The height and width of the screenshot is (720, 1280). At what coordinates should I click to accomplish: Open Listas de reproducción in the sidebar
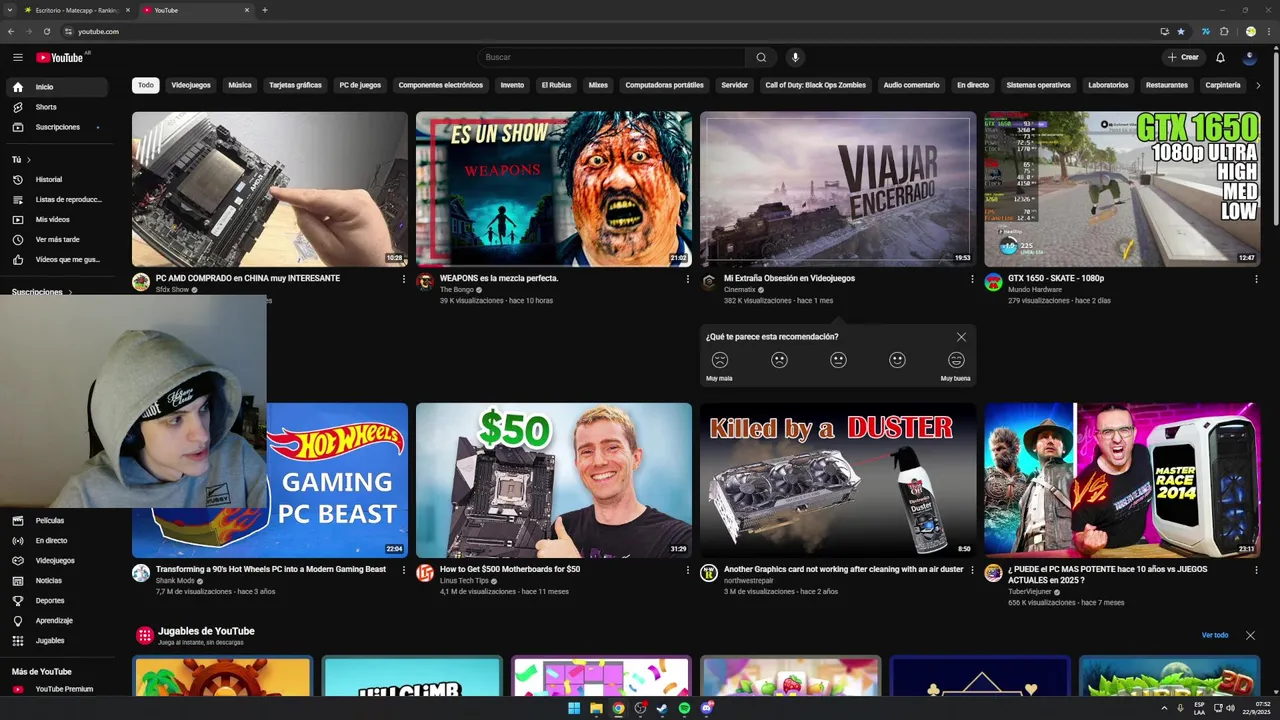(56, 200)
